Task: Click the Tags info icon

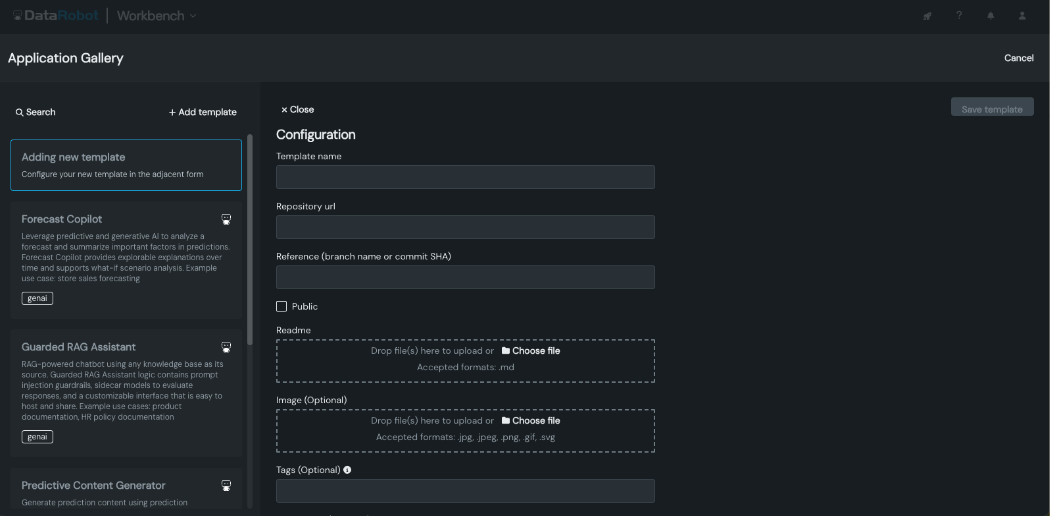Action: coord(347,470)
